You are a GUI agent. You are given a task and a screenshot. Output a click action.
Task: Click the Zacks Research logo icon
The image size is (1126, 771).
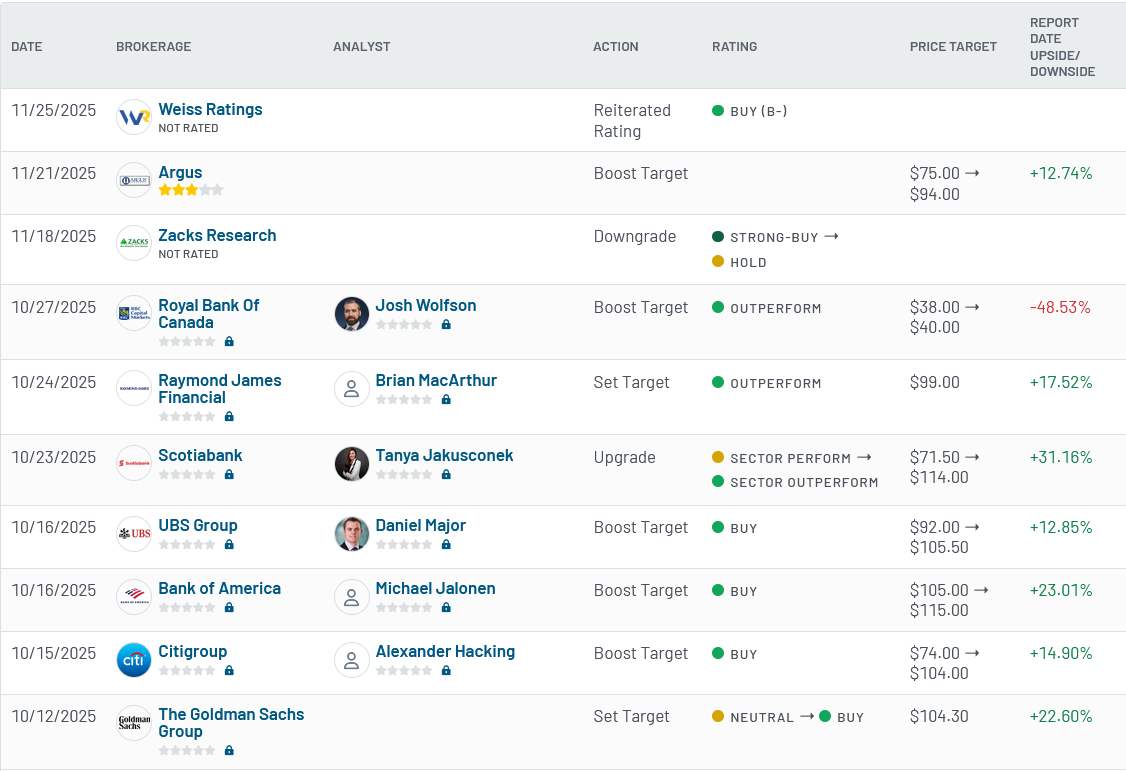134,243
